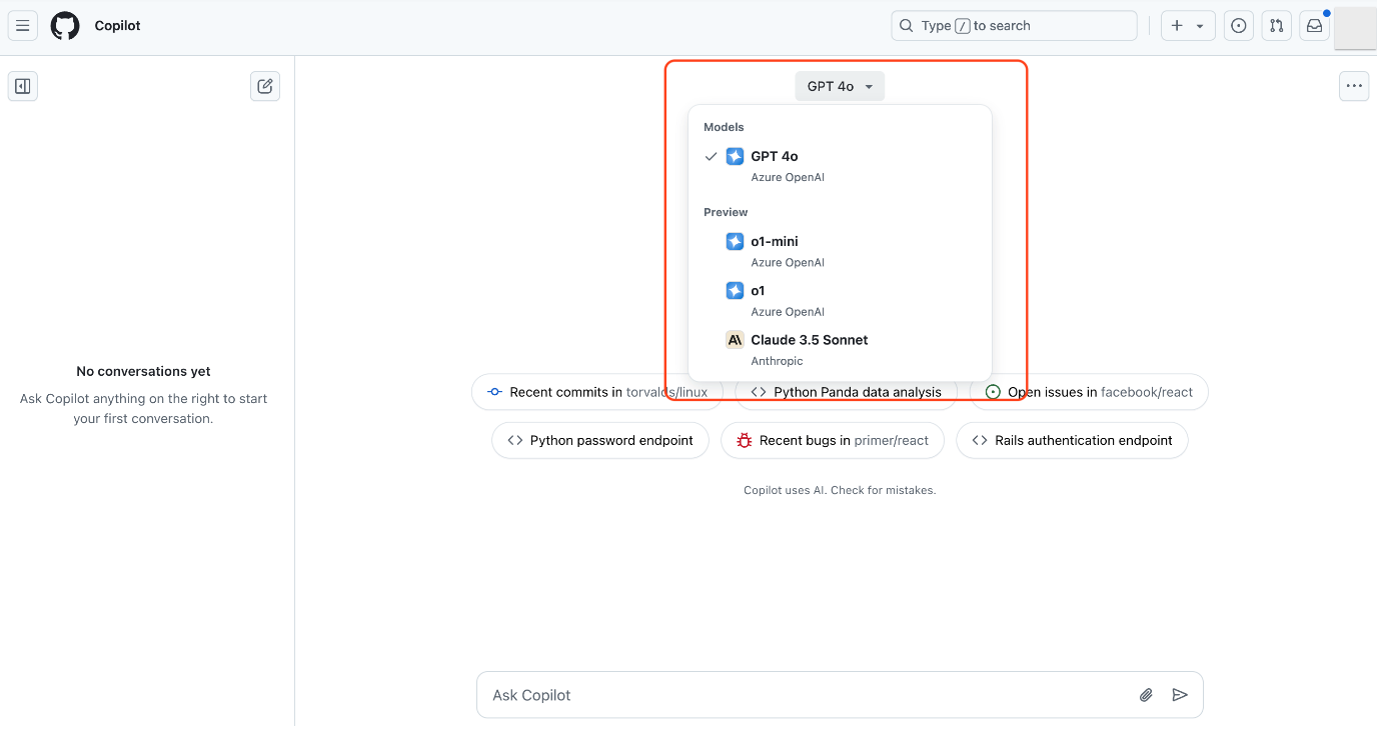Click the Open issues in facebook/react suggestion

1089,392
